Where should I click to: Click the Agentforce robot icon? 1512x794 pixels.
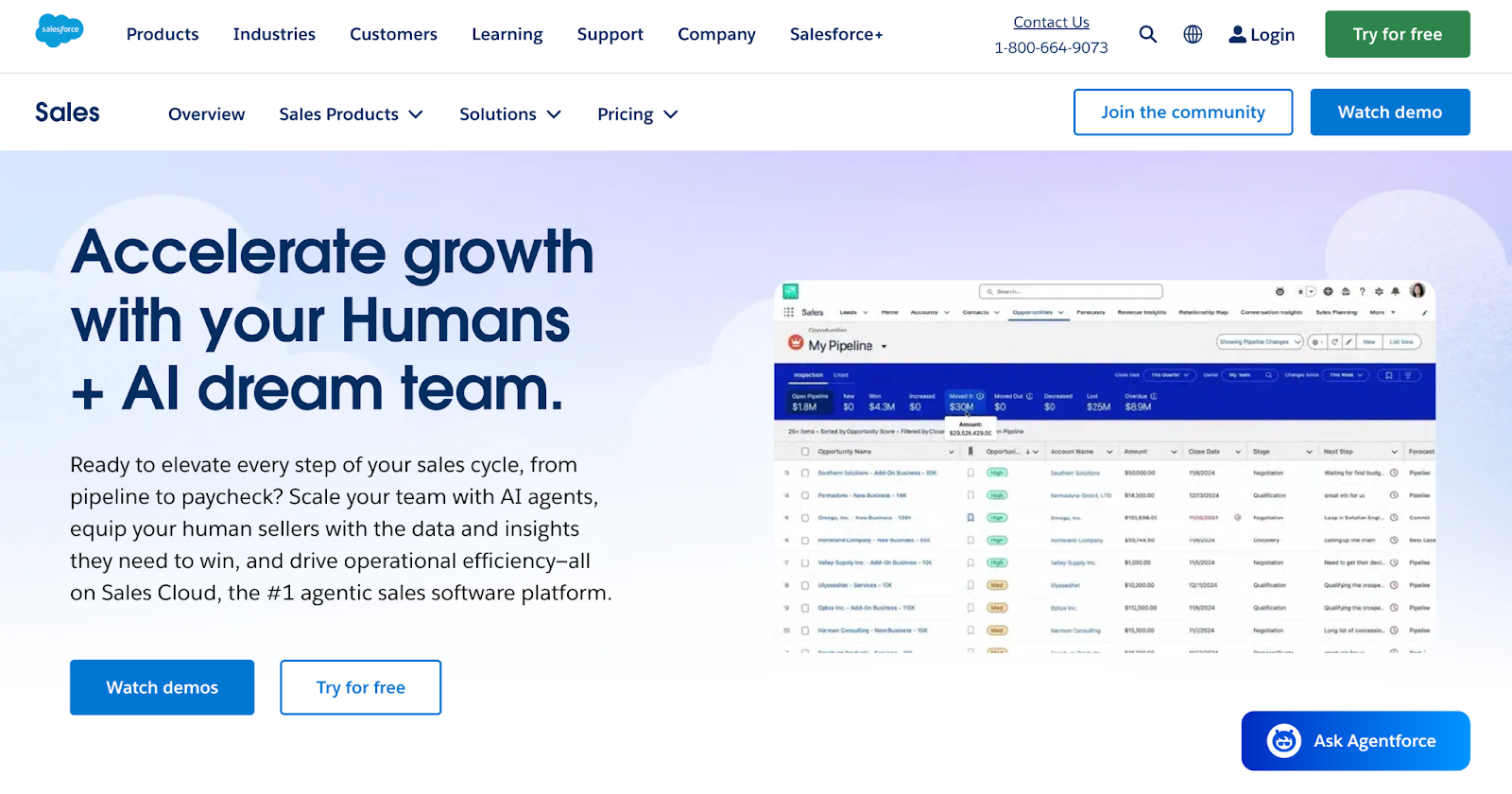(x=1284, y=741)
